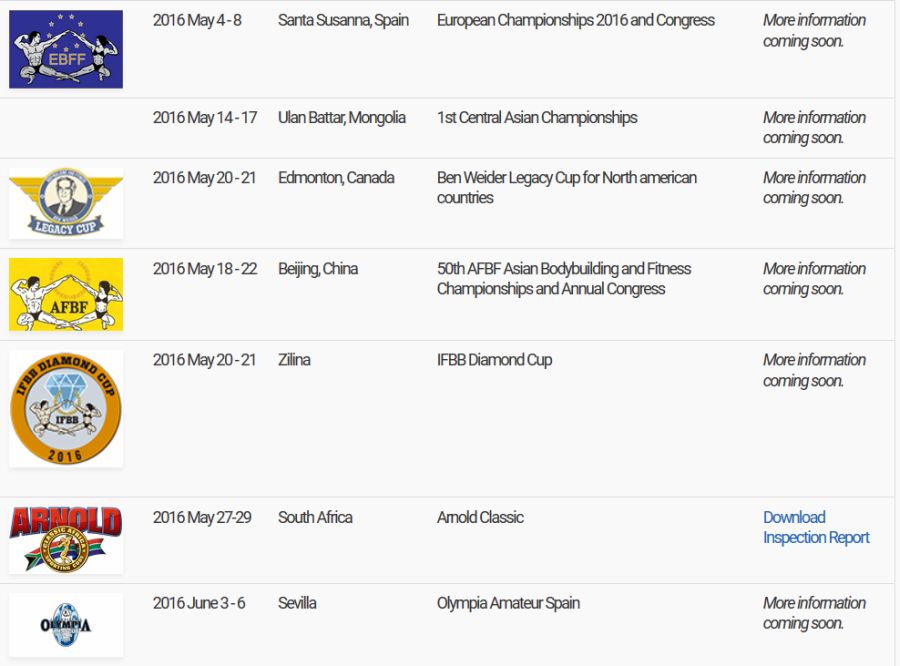The image size is (900, 666).
Task: Open the Download Inspection Report link
Action: 815,527
